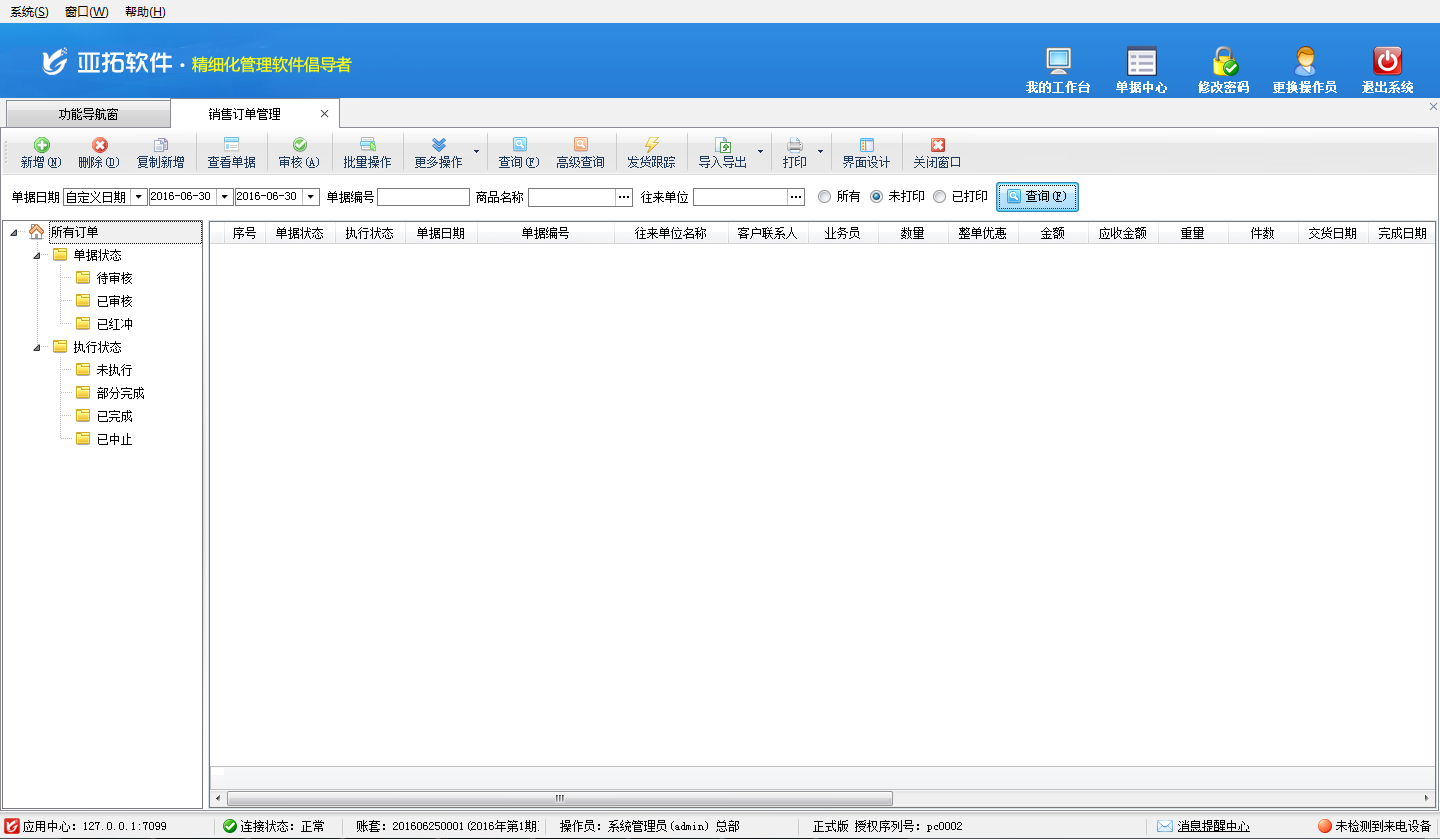Switch to the 功能导航窗 tab
This screenshot has height=839, width=1440.
(88, 114)
